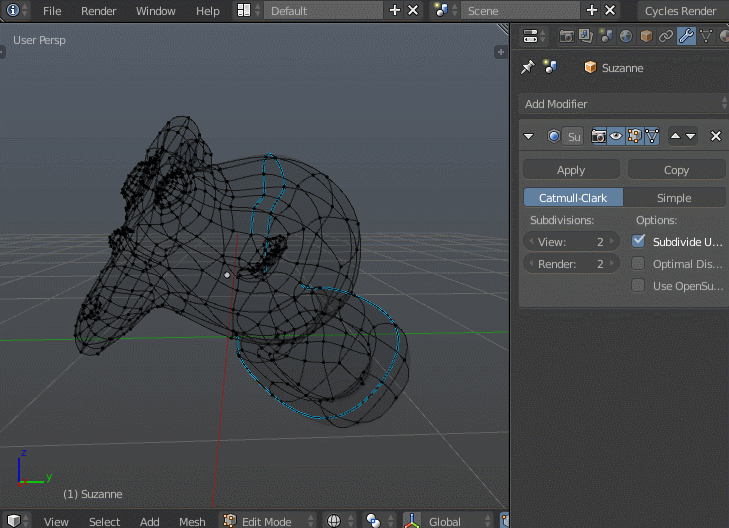
Task: Open the Edit Mode selector
Action: click(267, 521)
